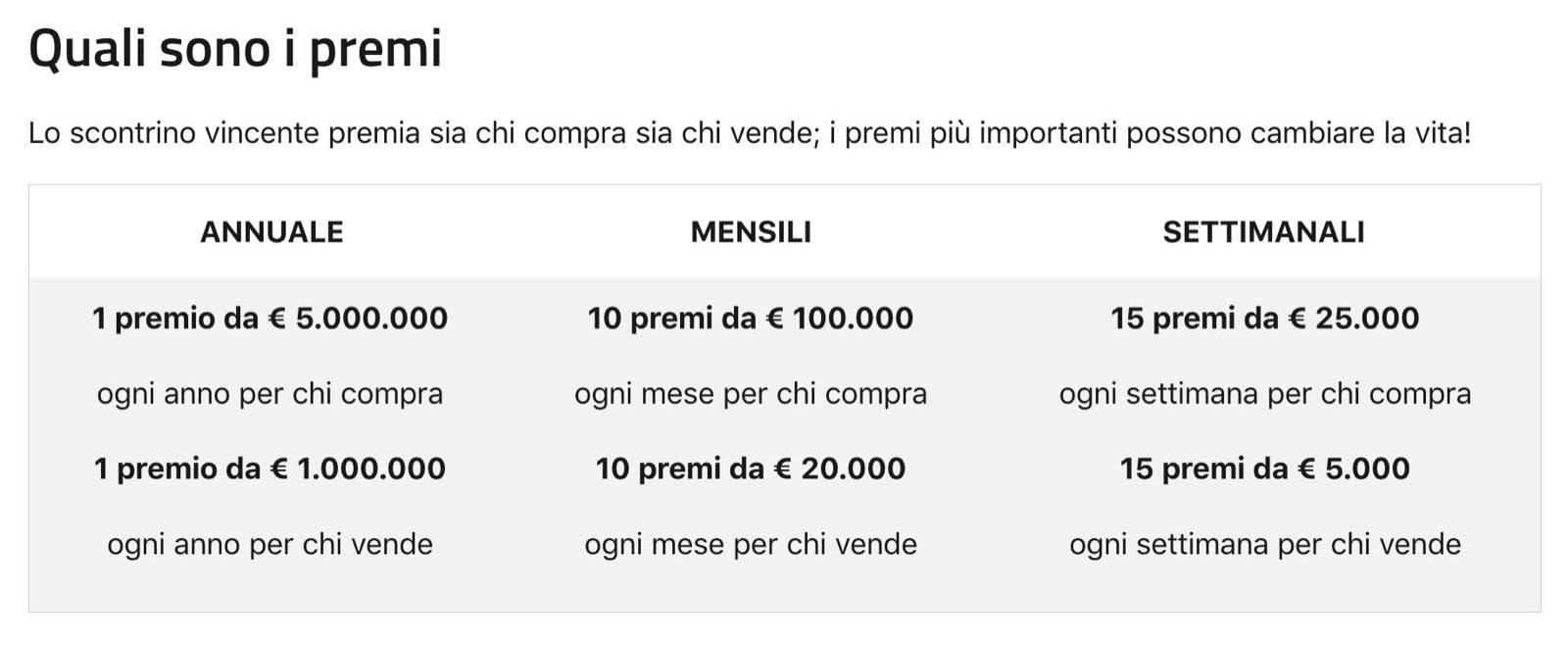The height and width of the screenshot is (645, 1568).
Task: Click "1 premio da € 1.000.000" annual prize
Action: pos(269,469)
